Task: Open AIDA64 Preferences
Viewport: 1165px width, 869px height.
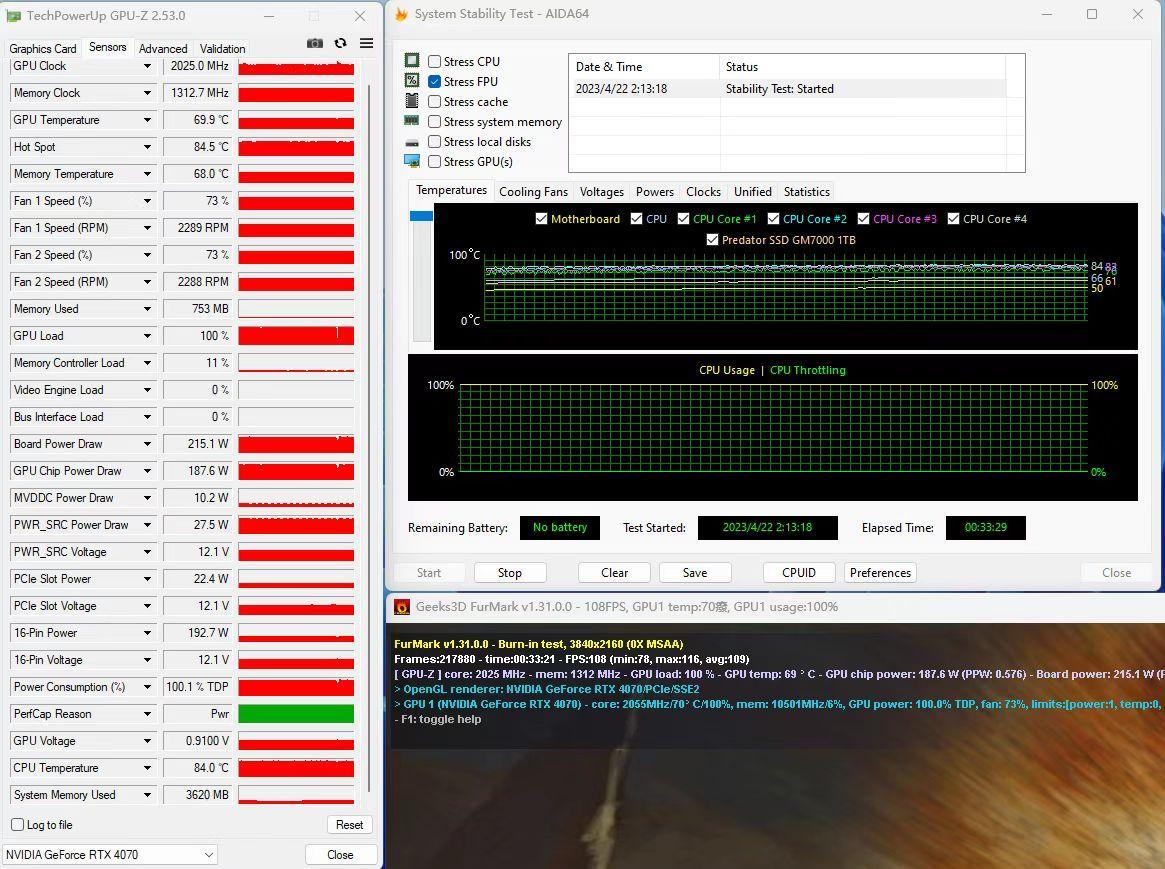Action: coord(880,573)
